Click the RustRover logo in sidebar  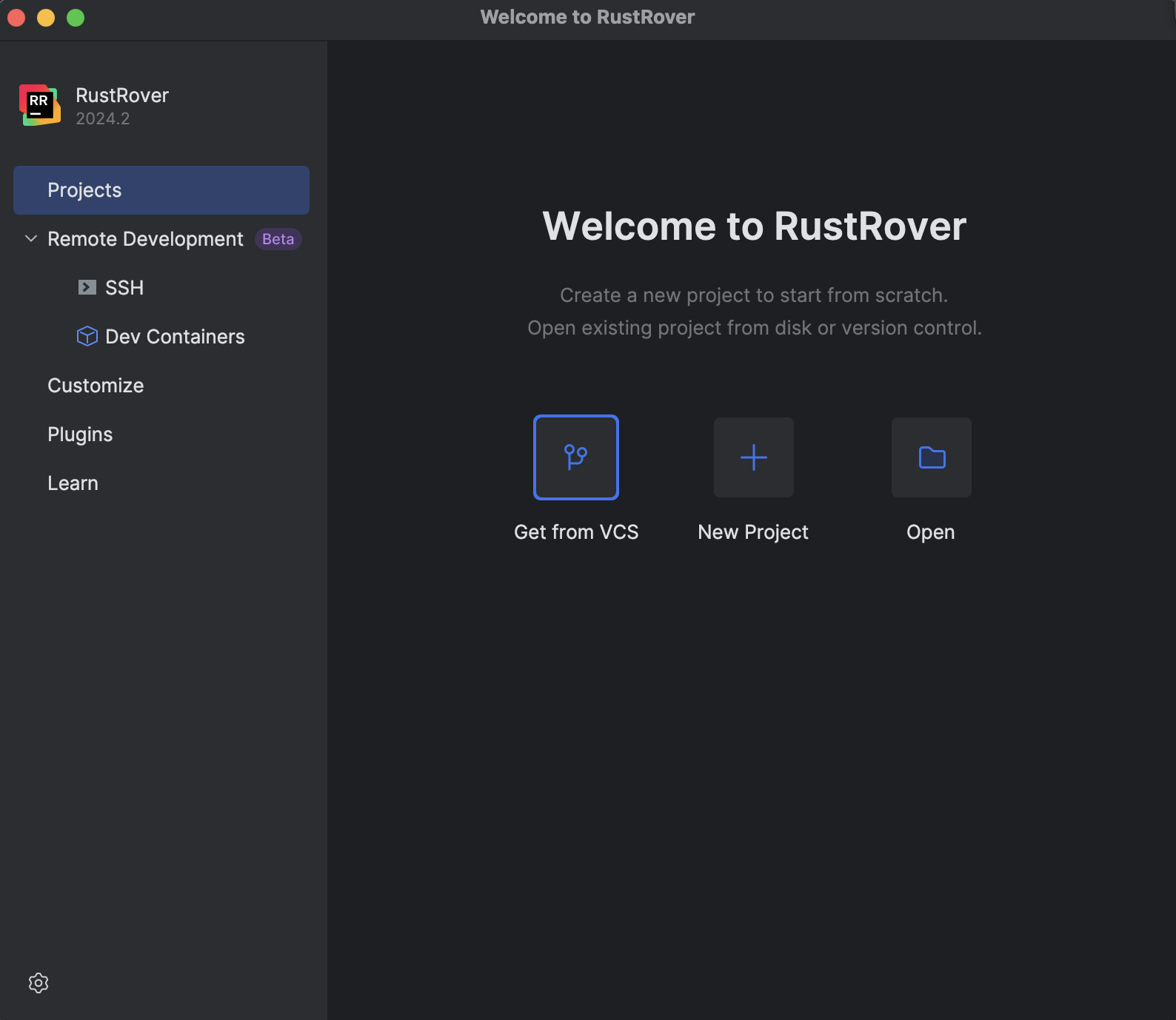tap(40, 105)
